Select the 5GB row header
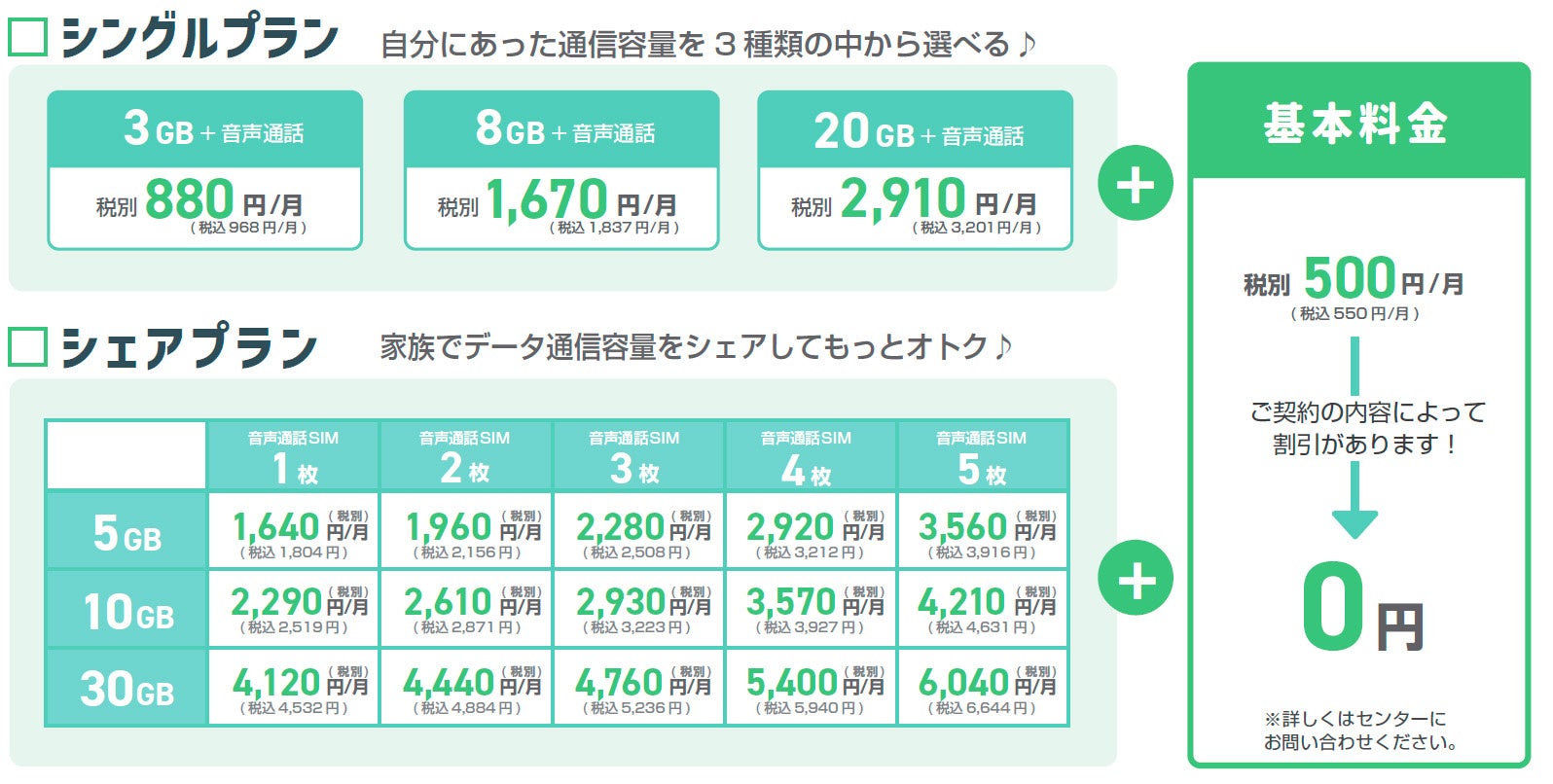The width and height of the screenshot is (1553, 784). point(126,533)
